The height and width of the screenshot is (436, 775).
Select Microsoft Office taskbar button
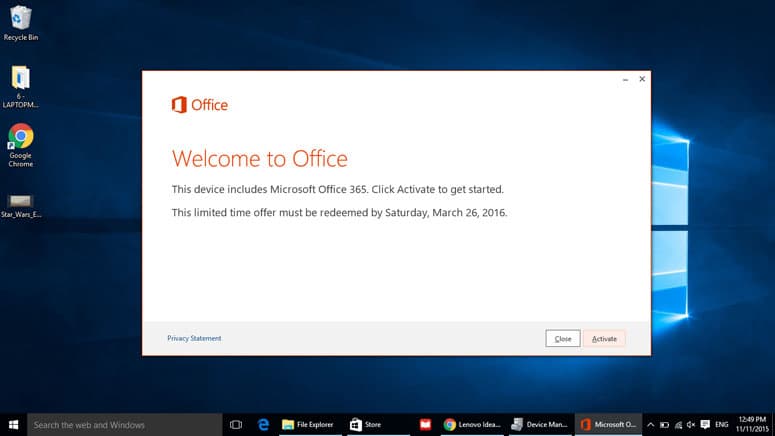[x=608, y=425]
